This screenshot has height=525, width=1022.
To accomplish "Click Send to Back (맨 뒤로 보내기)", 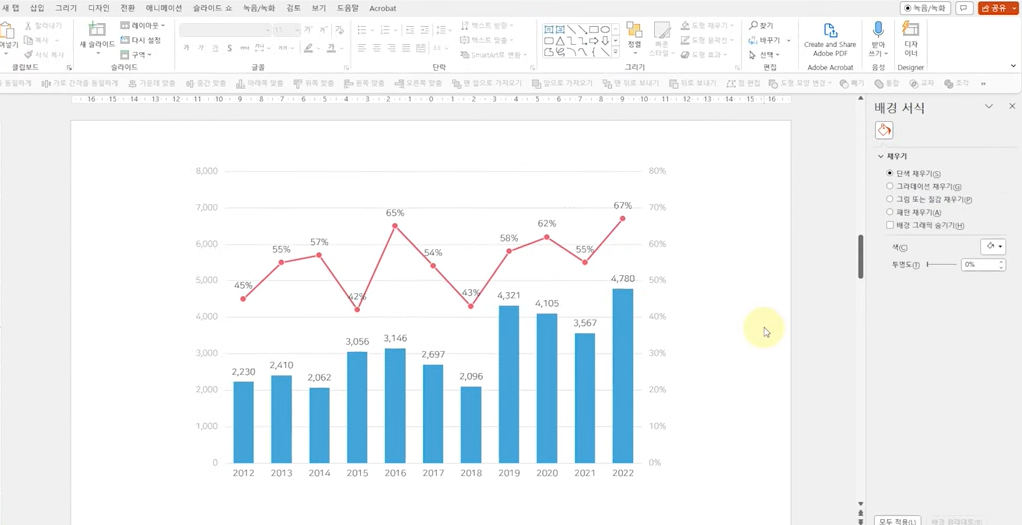I will point(631,83).
